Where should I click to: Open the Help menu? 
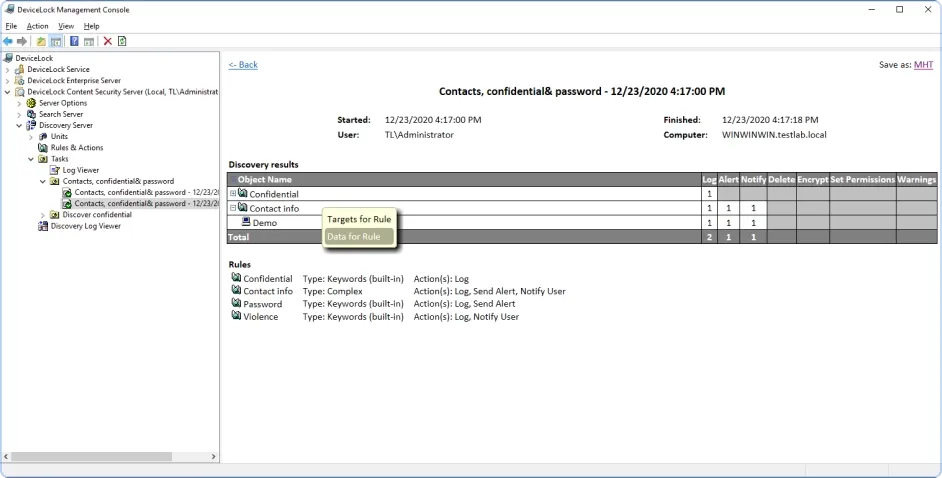(91, 26)
